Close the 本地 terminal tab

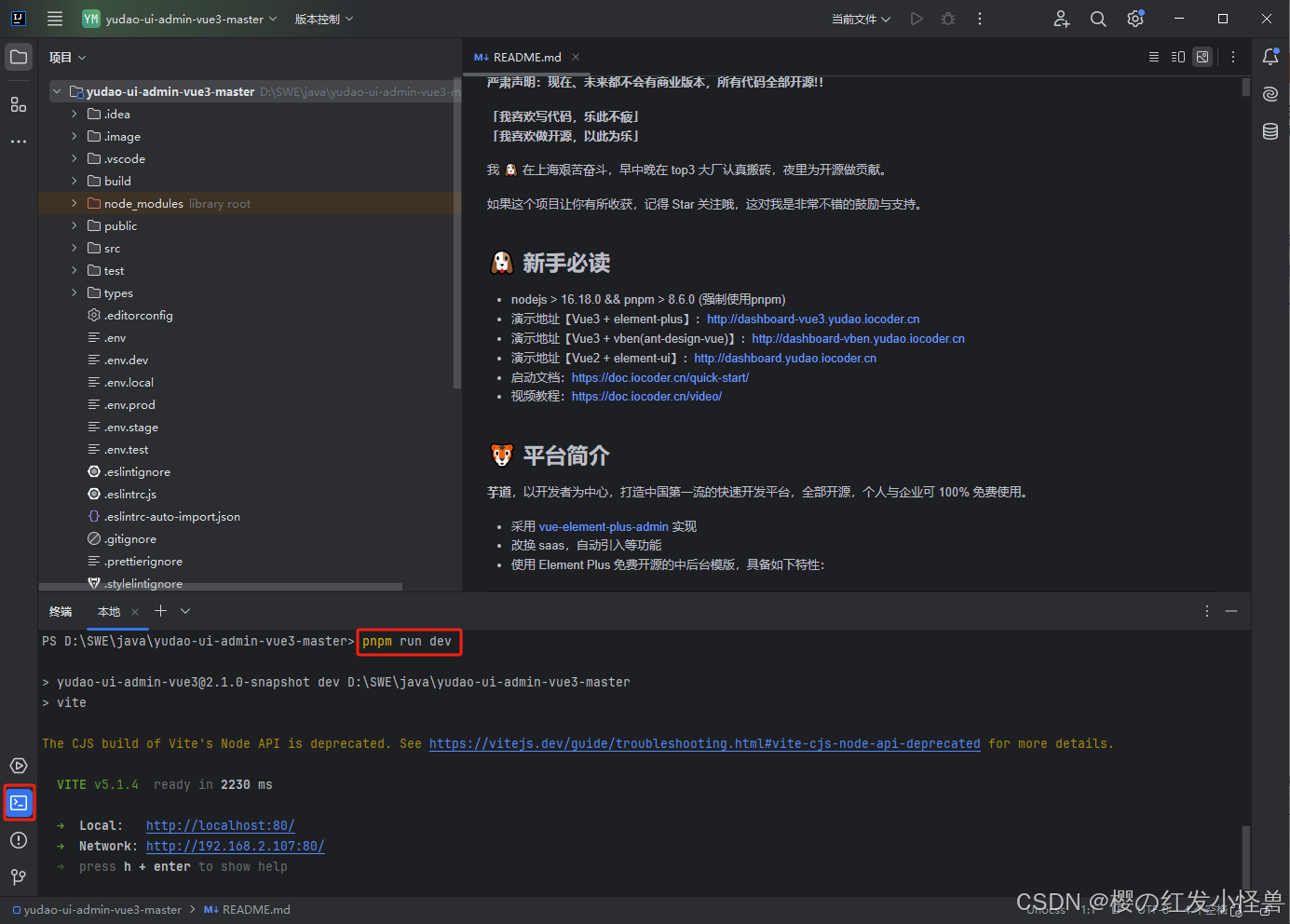pos(135,611)
